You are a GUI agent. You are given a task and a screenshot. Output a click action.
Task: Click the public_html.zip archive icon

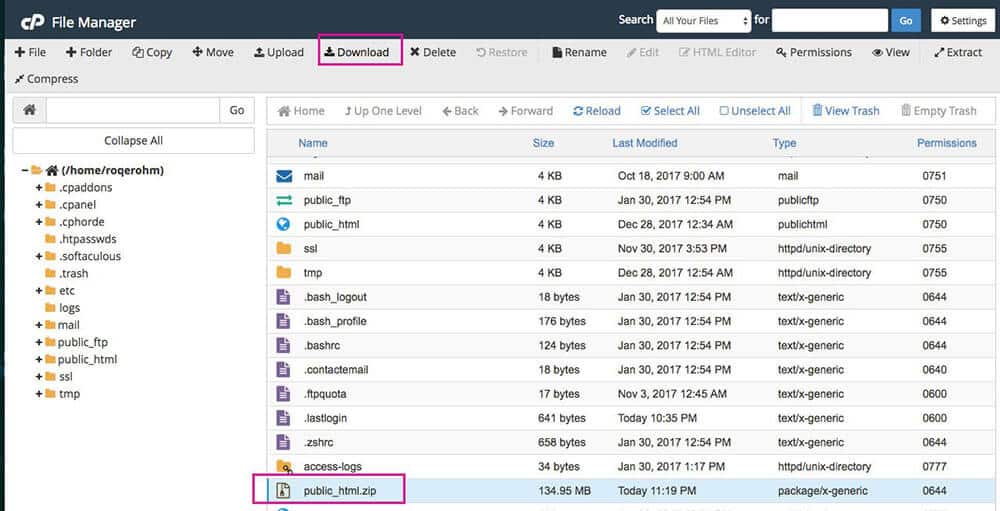click(284, 490)
